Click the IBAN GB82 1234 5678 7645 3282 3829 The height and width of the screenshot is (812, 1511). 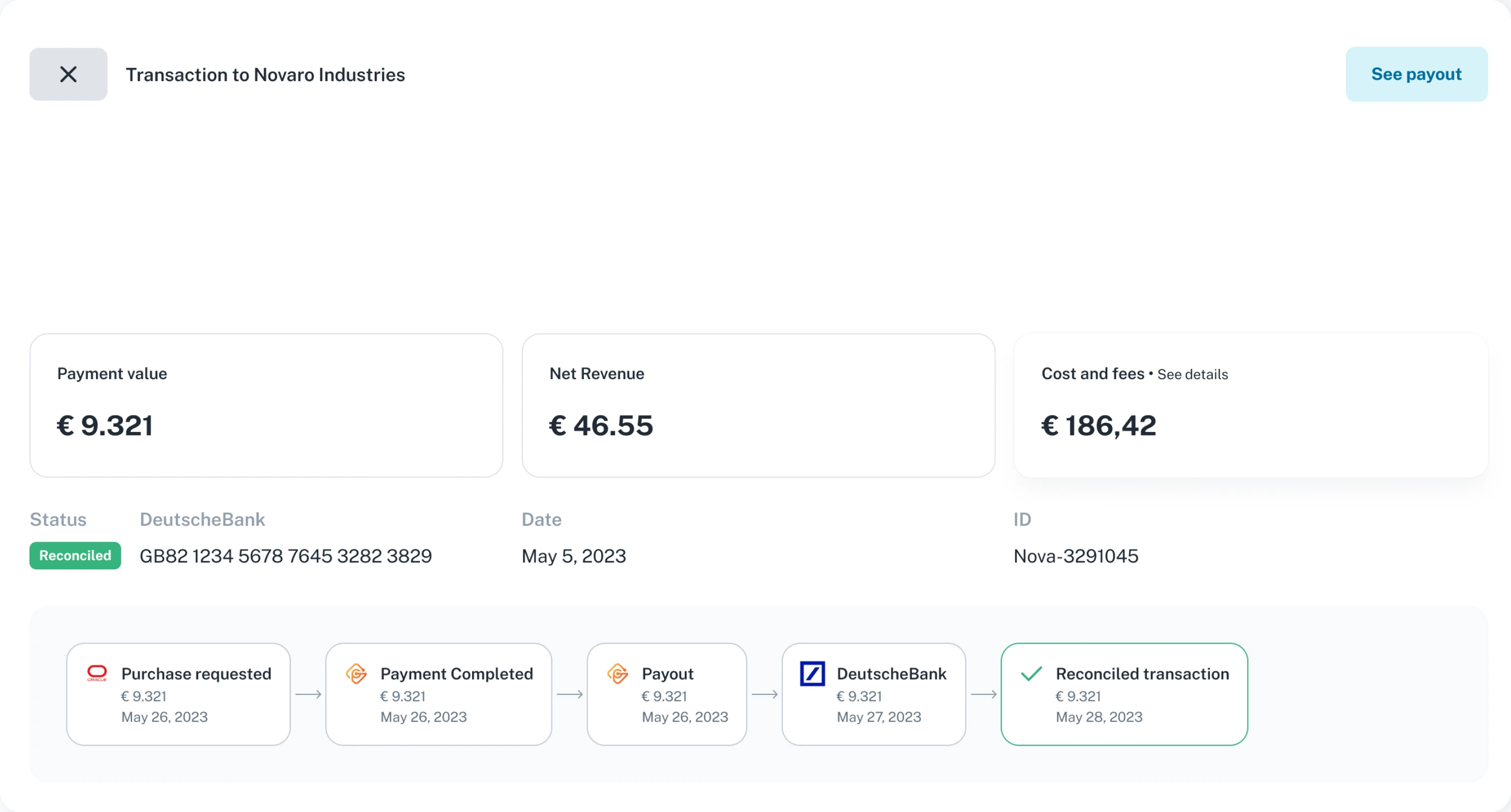(x=286, y=556)
